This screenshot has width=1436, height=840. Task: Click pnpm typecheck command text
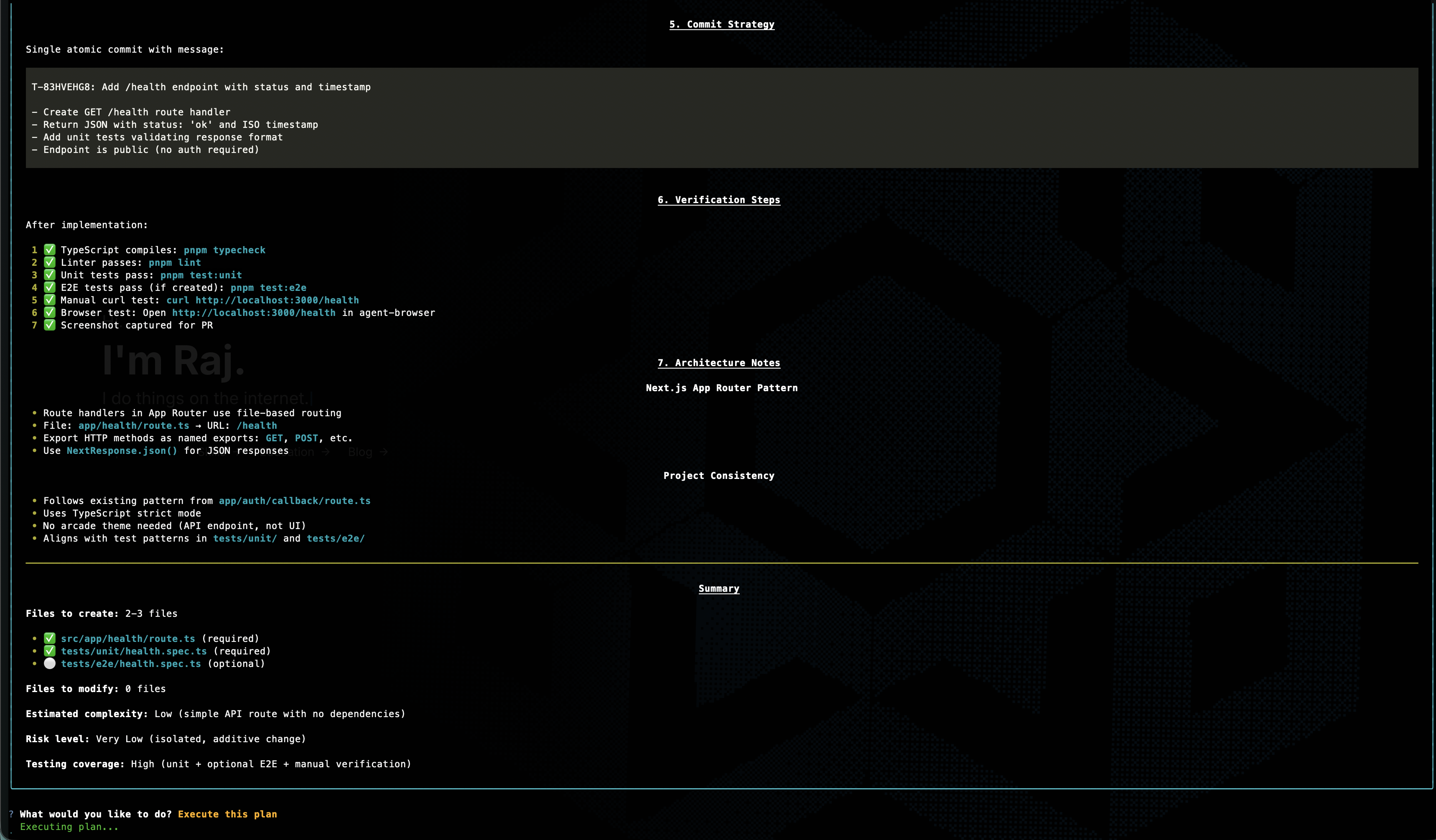coord(224,250)
